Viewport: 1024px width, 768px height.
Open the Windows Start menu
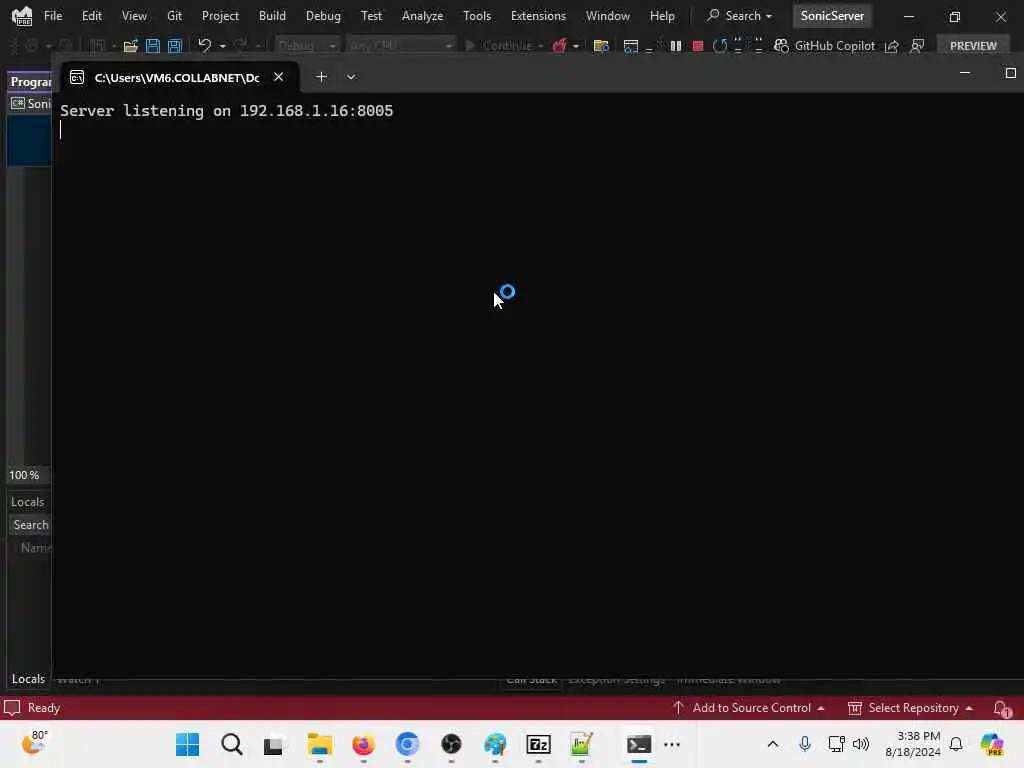click(x=187, y=744)
